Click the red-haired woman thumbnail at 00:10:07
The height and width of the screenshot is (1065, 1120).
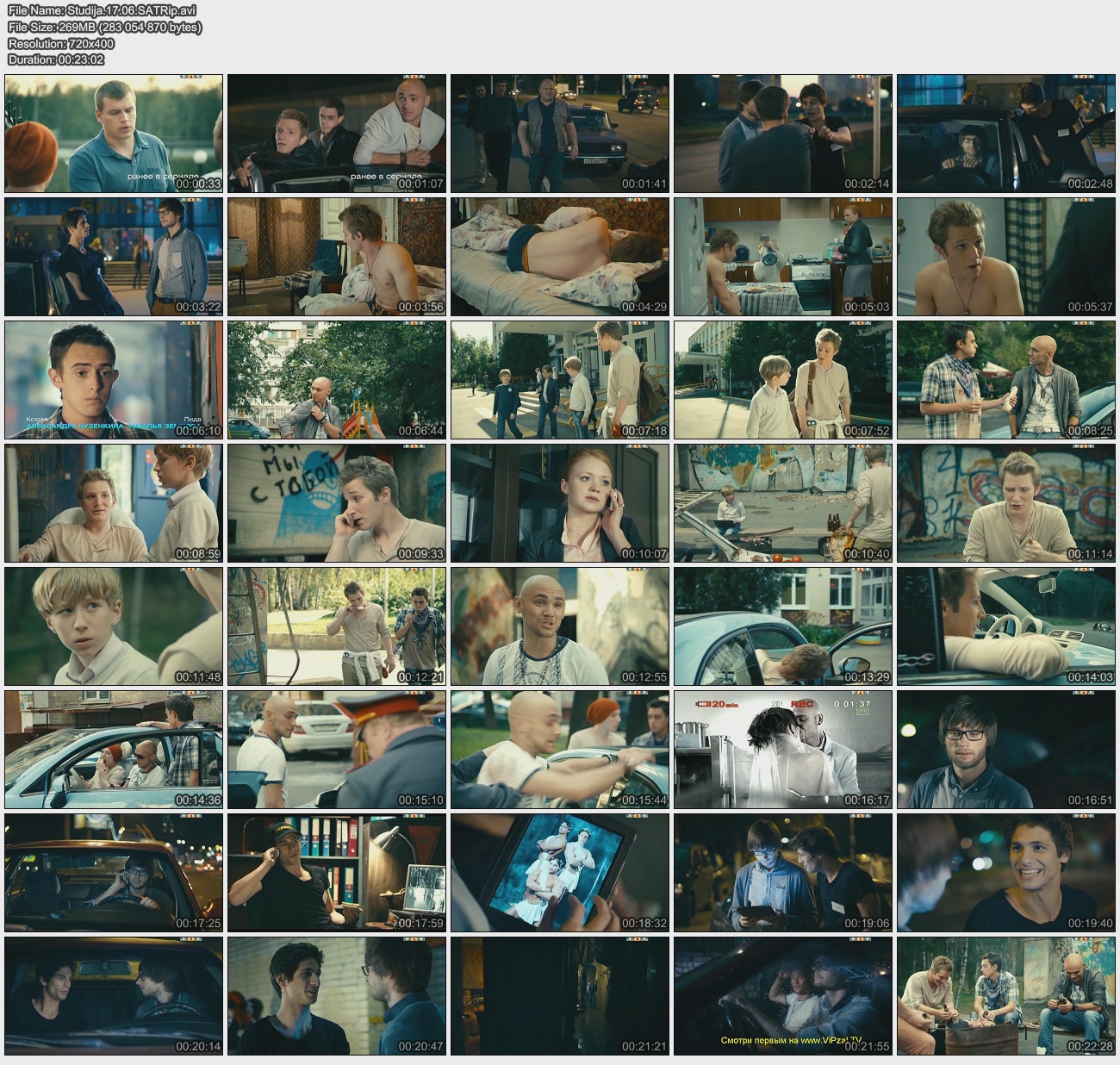coord(559,503)
